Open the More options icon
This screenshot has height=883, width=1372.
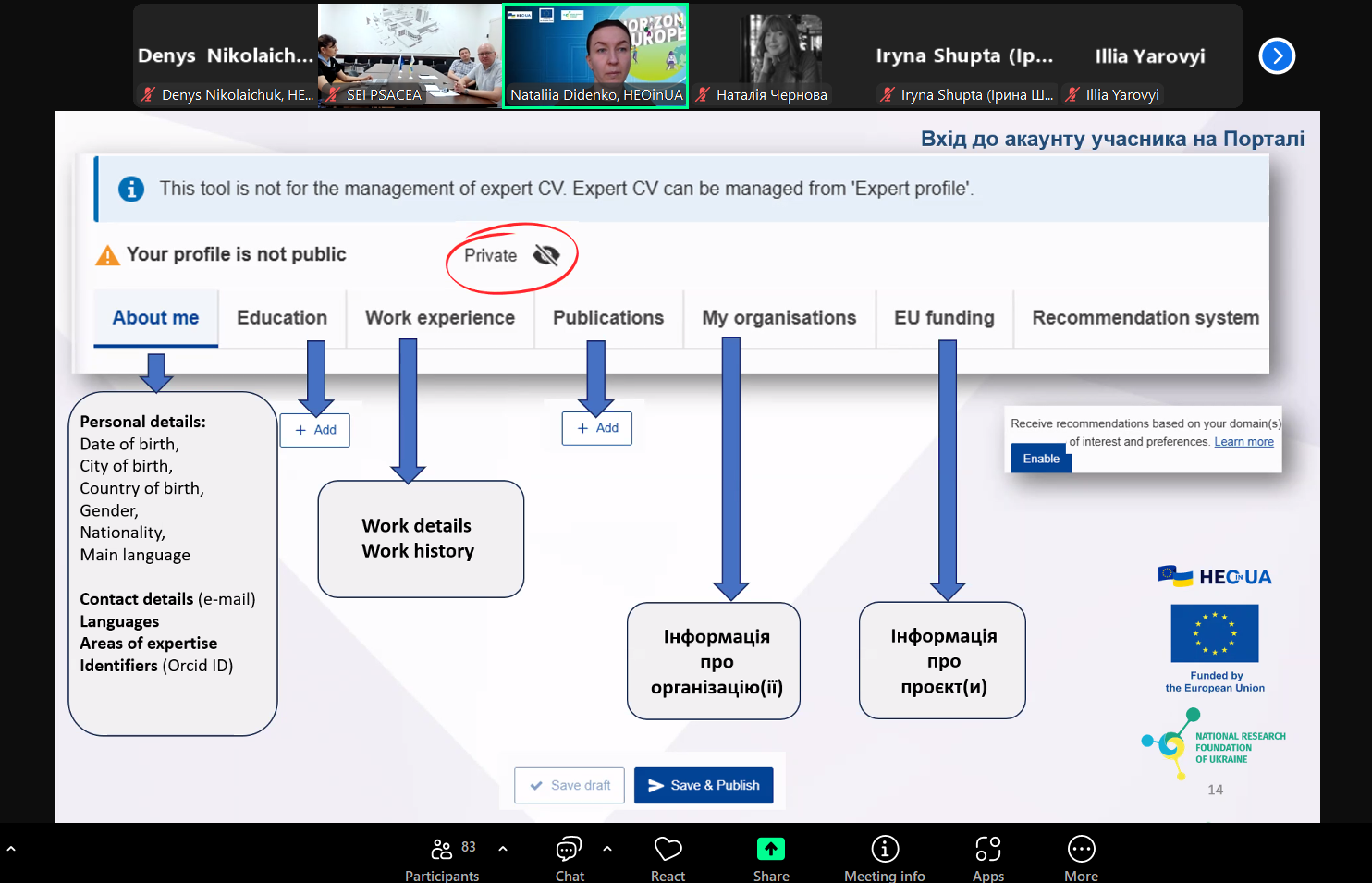pos(1081,849)
